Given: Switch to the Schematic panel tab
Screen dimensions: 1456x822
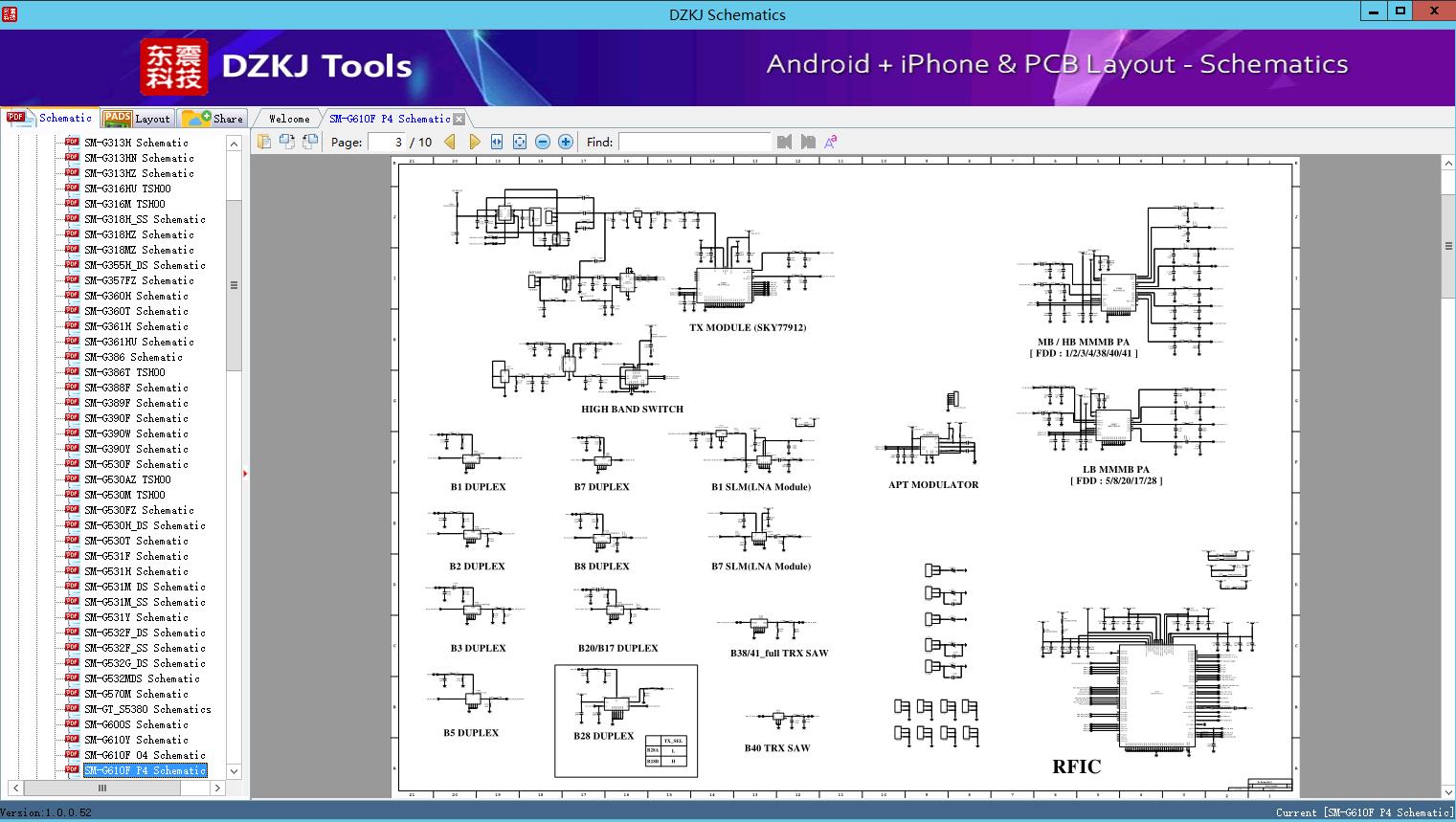Looking at the screenshot, I should tap(50, 118).
